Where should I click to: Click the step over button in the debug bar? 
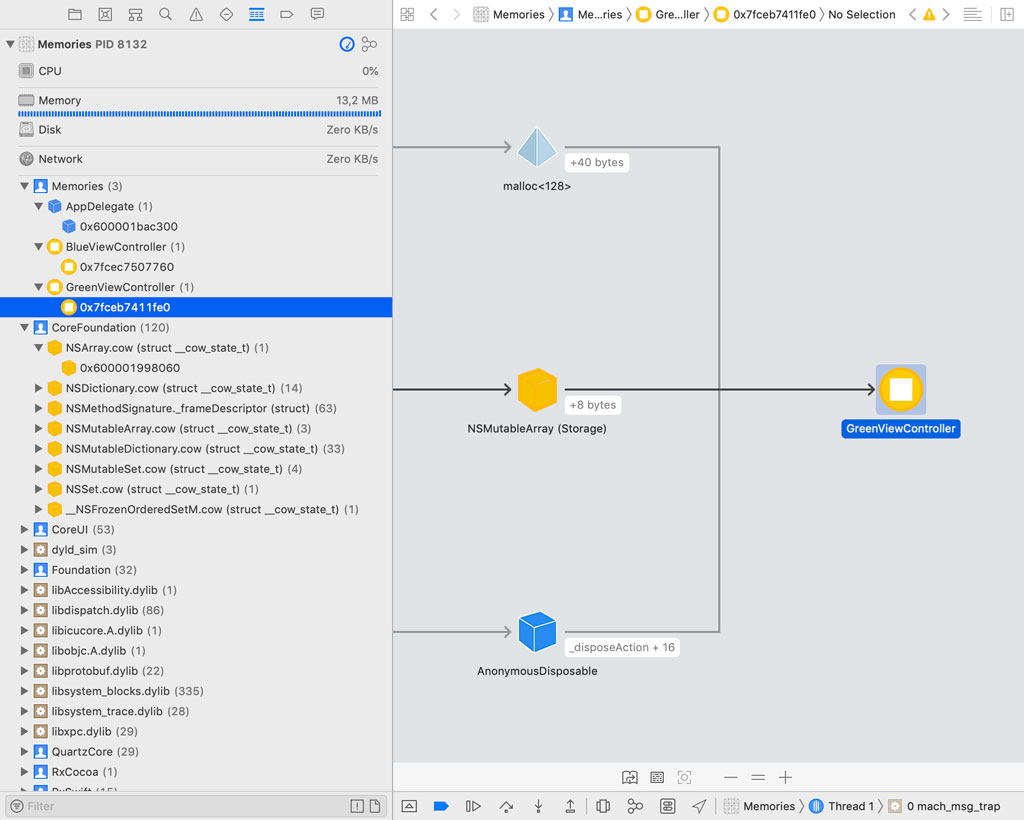(x=505, y=806)
